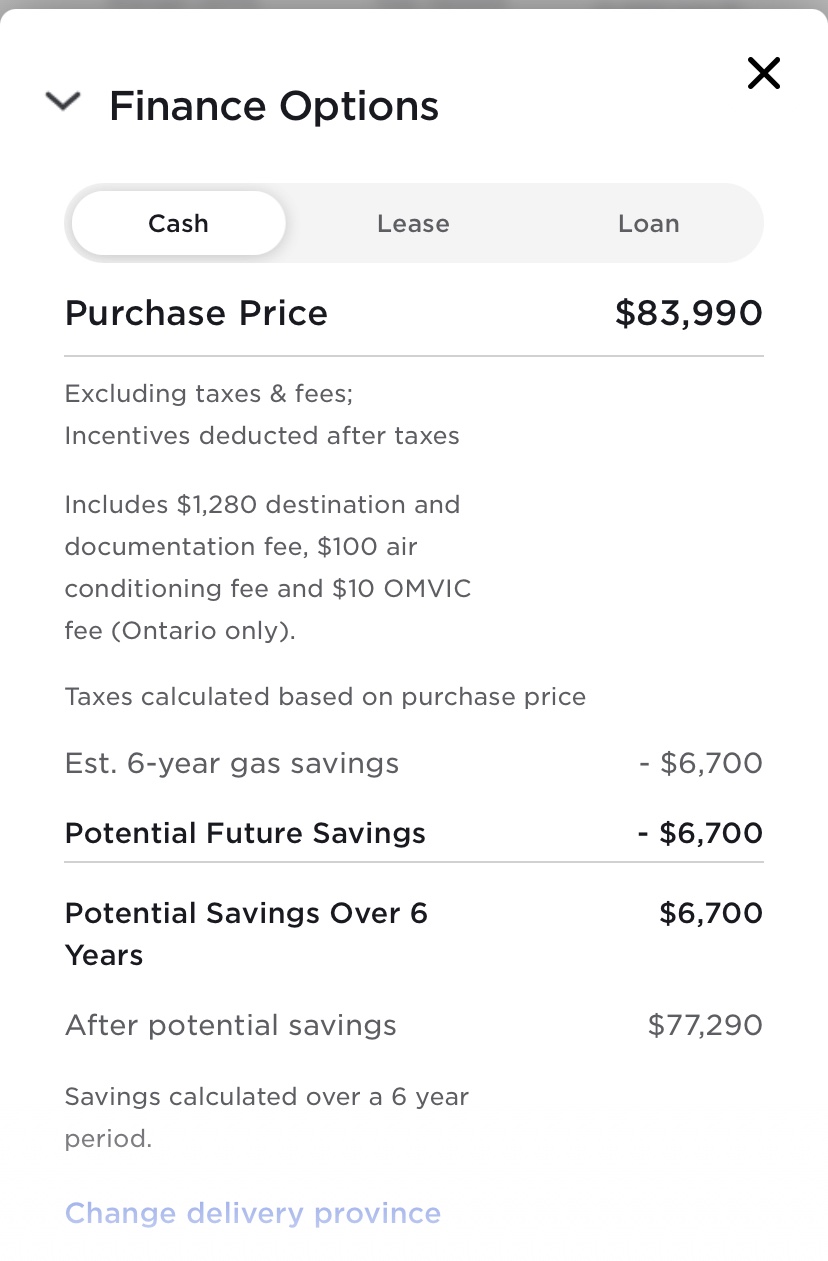The image size is (828, 1261).
Task: Switch to the Lease tab
Action: click(x=413, y=223)
